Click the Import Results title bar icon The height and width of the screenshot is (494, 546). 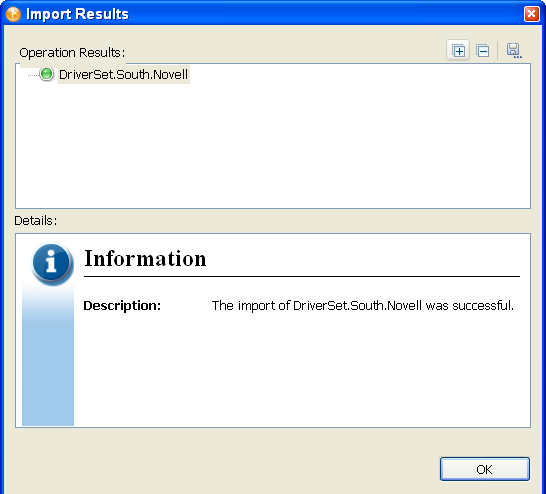[13, 14]
